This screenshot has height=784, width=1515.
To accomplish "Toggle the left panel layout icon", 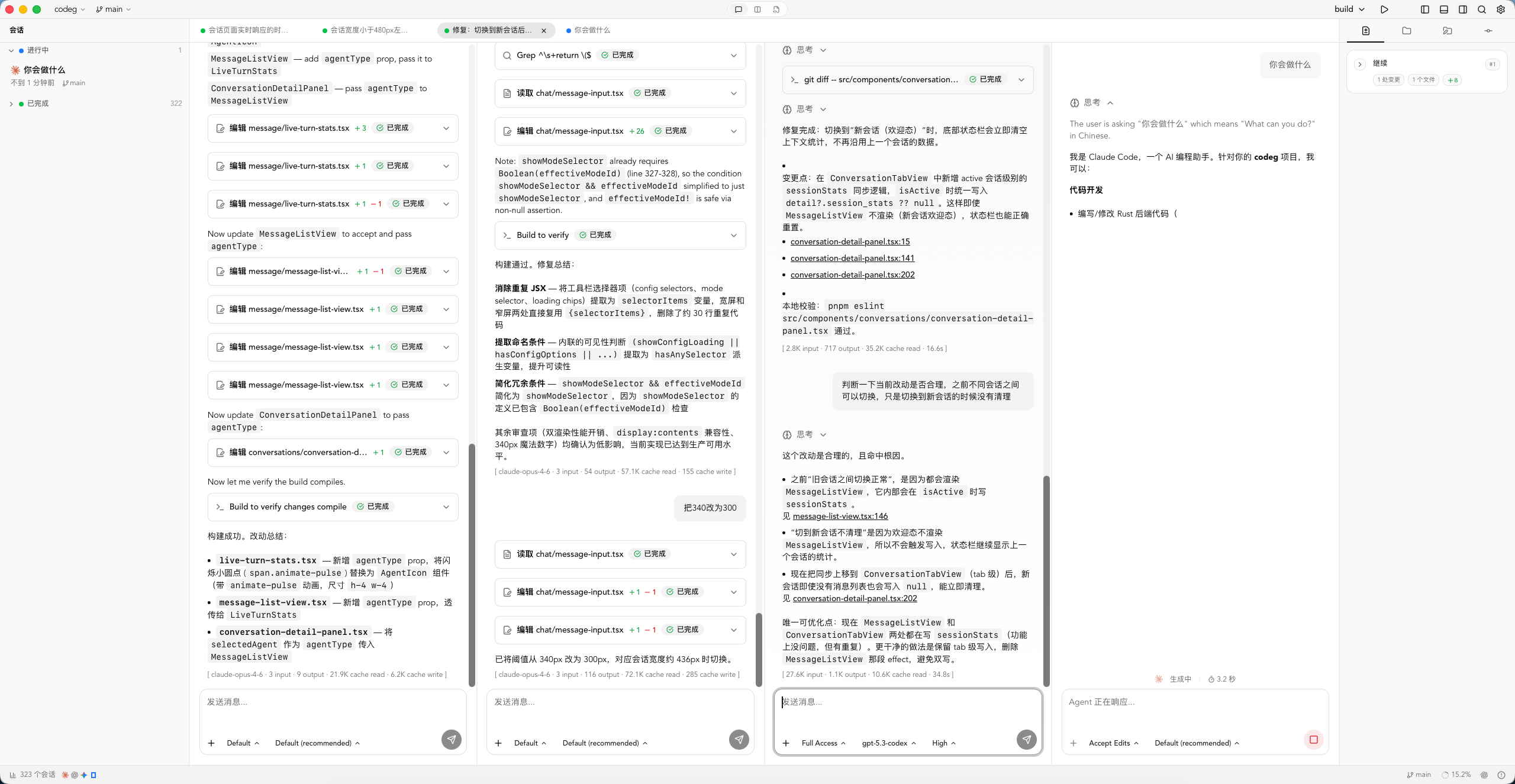I will pyautogui.click(x=1424, y=9).
